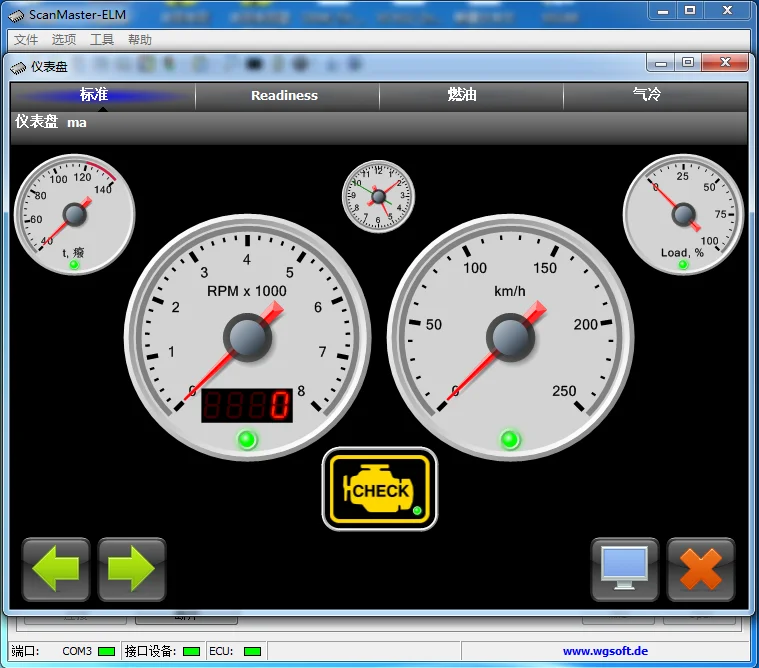Maximize the 仪表盘 child window
The height and width of the screenshot is (668, 759).
[688, 63]
